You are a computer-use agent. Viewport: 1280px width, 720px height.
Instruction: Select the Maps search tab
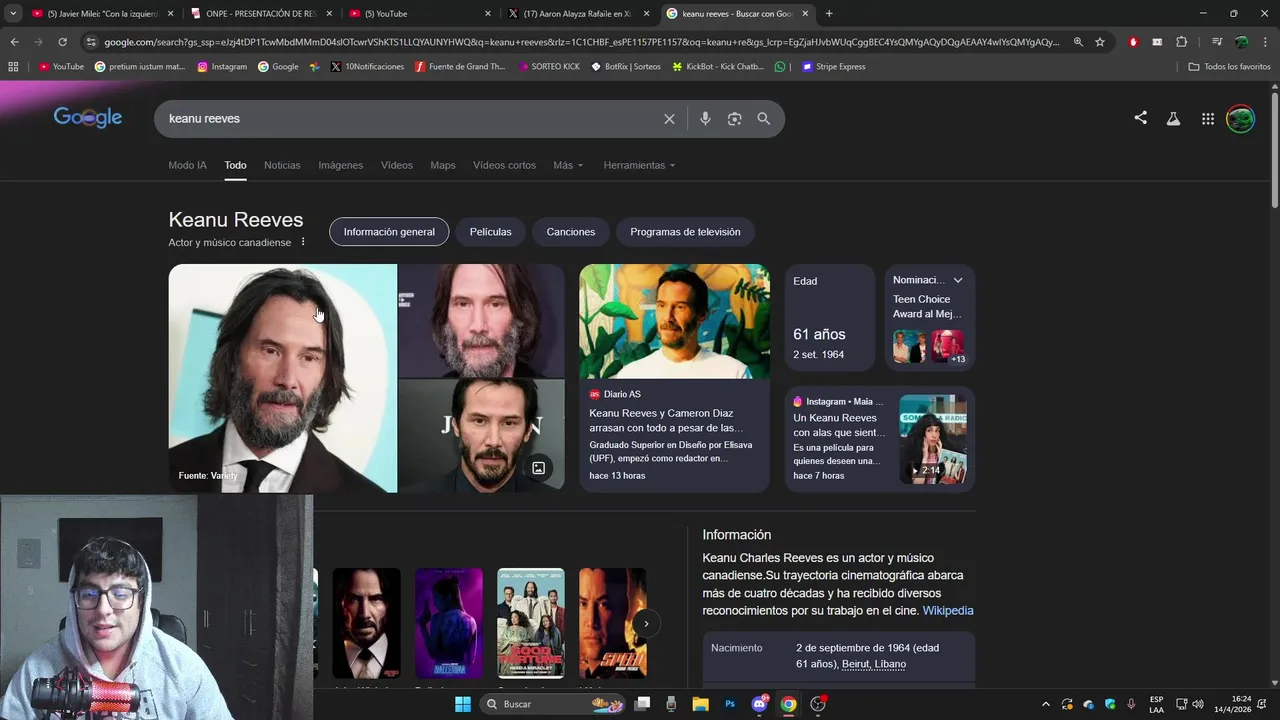pos(442,165)
